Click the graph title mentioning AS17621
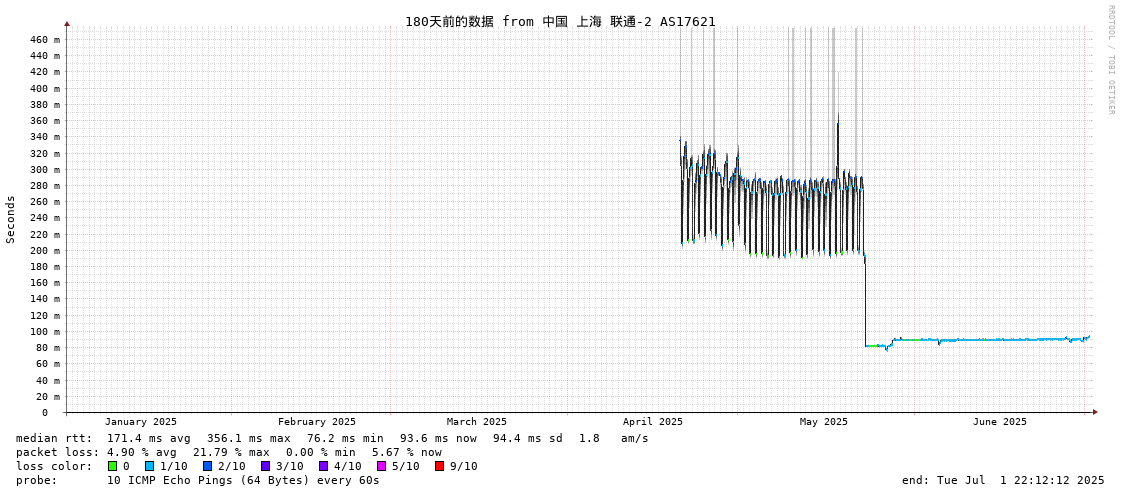Screen dimensions: 1121x494 tap(560, 21)
